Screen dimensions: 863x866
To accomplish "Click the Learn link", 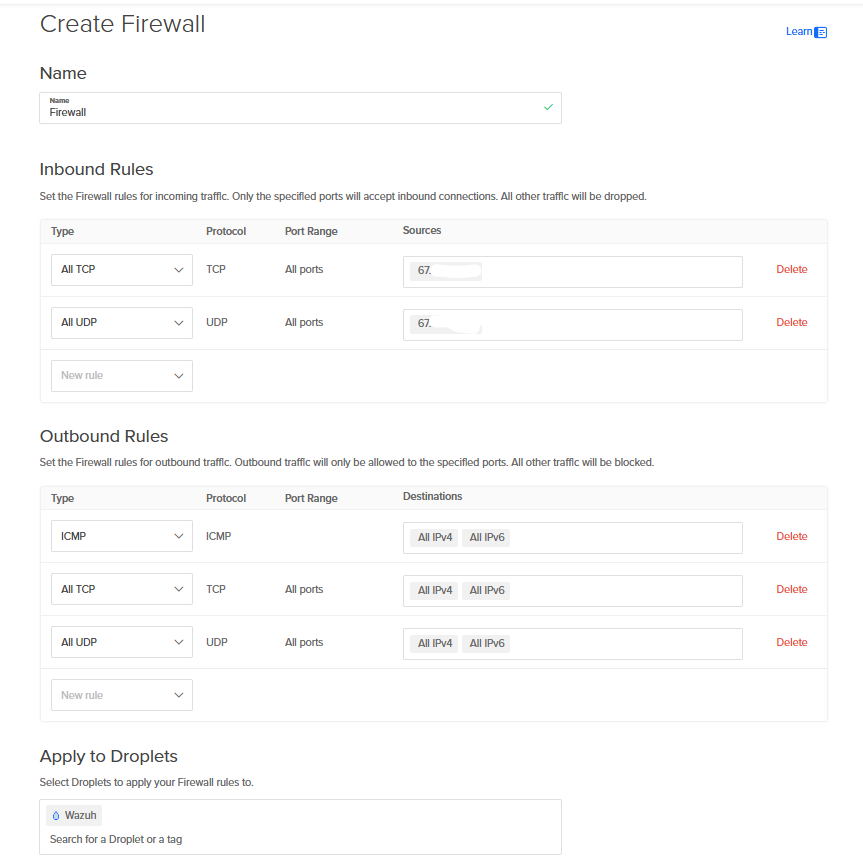I will (x=798, y=32).
